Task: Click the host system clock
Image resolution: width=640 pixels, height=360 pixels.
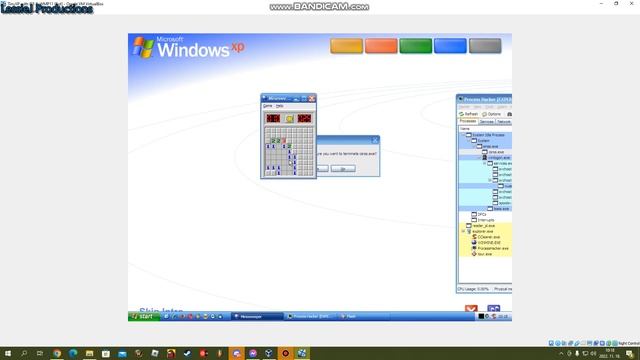Action: (x=610, y=353)
